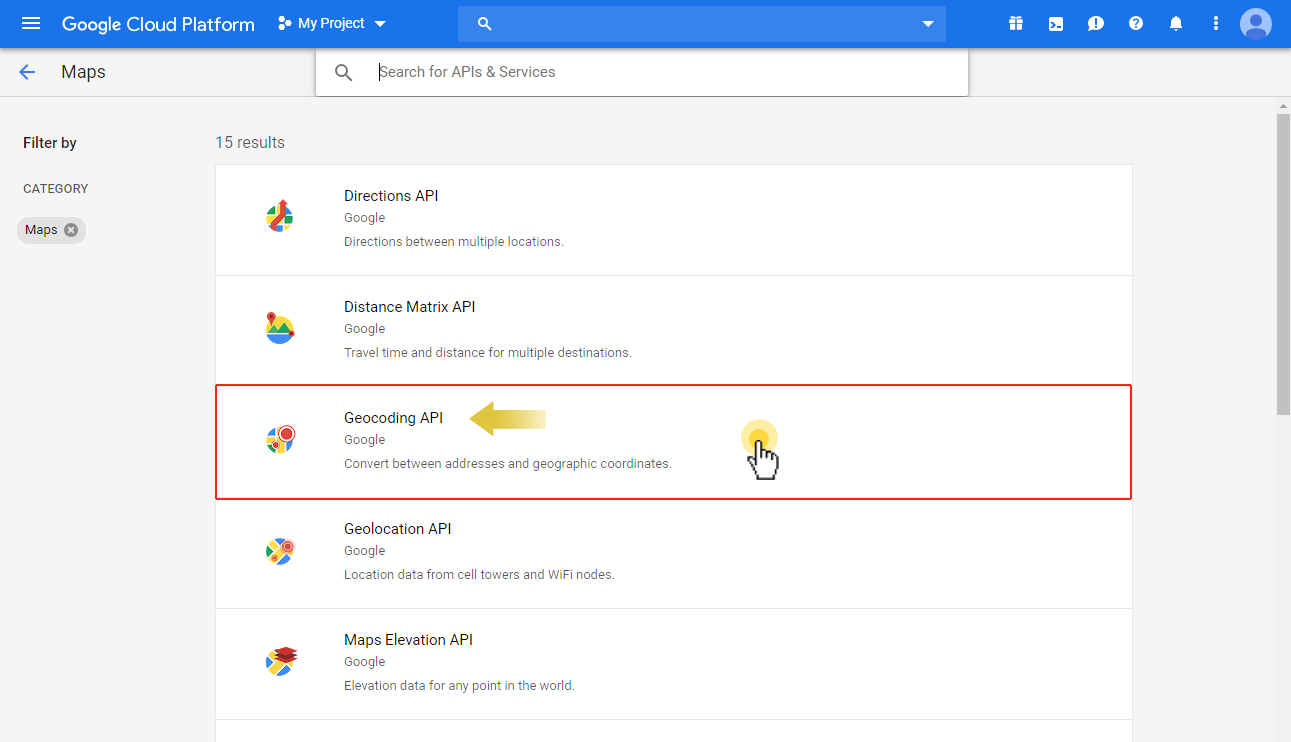Click the vertical scrollbar thumb
The width and height of the screenshot is (1291, 742).
1284,264
